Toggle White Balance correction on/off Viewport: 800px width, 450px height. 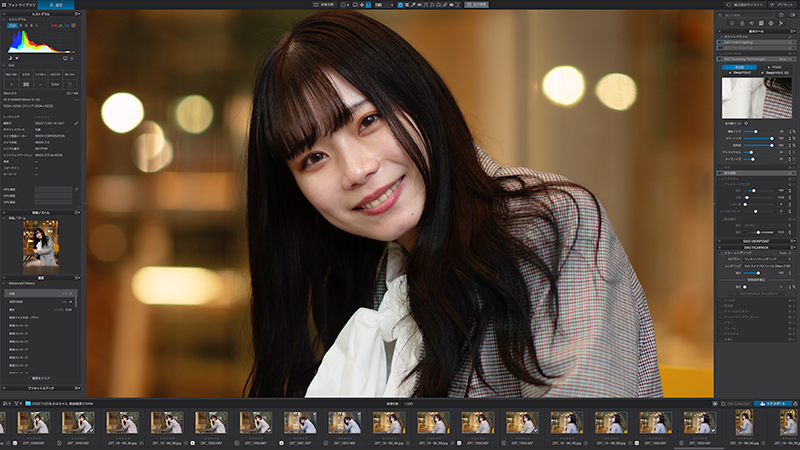[721, 37]
